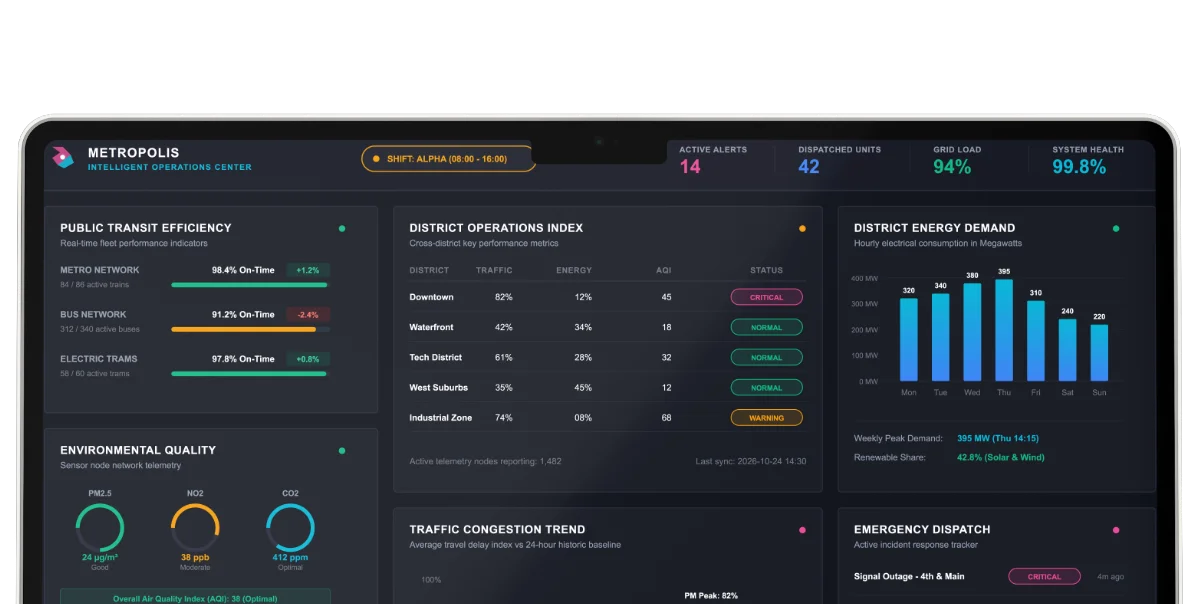Click the Environmental Quality status dot
This screenshot has width=1200, height=604.
(342, 451)
